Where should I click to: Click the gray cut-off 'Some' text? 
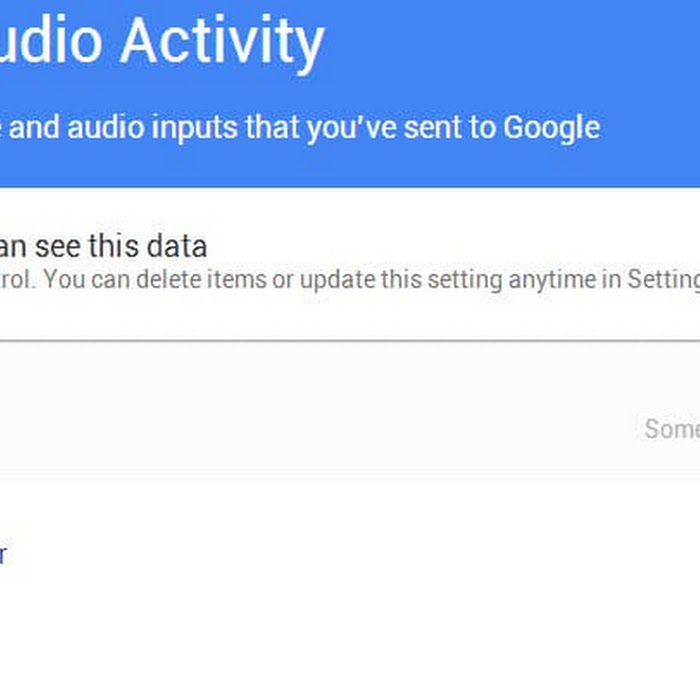click(672, 429)
